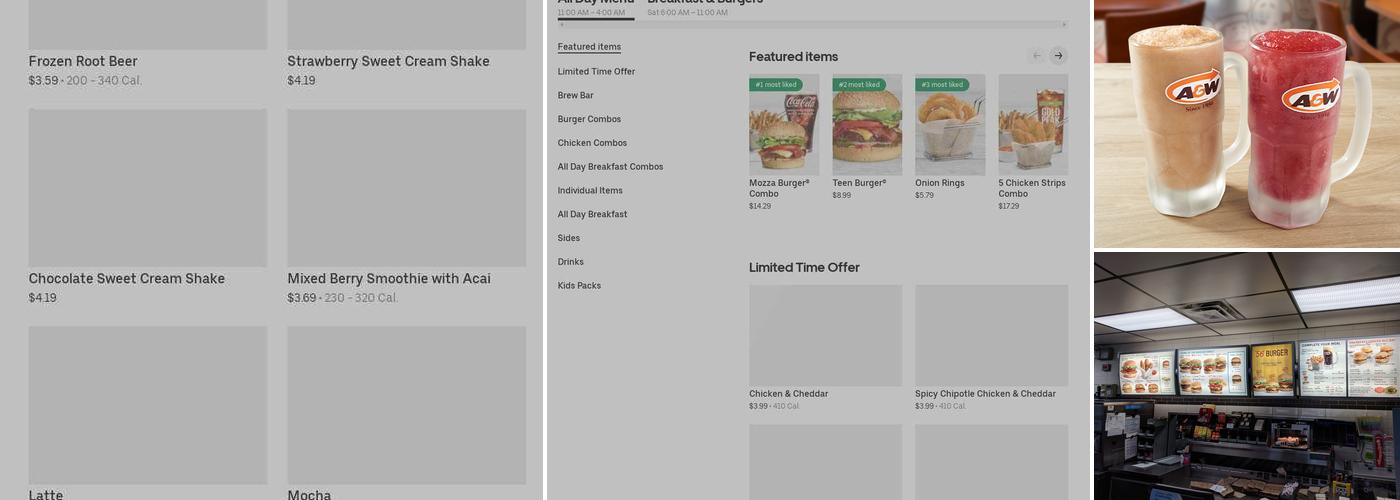
Task: Click the left arrow of the horizontal scrollbar
Action: 562,24
